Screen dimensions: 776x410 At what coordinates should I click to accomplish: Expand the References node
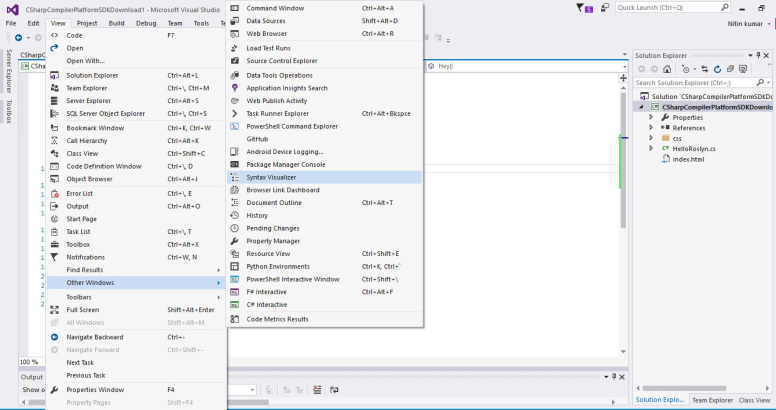(651, 128)
